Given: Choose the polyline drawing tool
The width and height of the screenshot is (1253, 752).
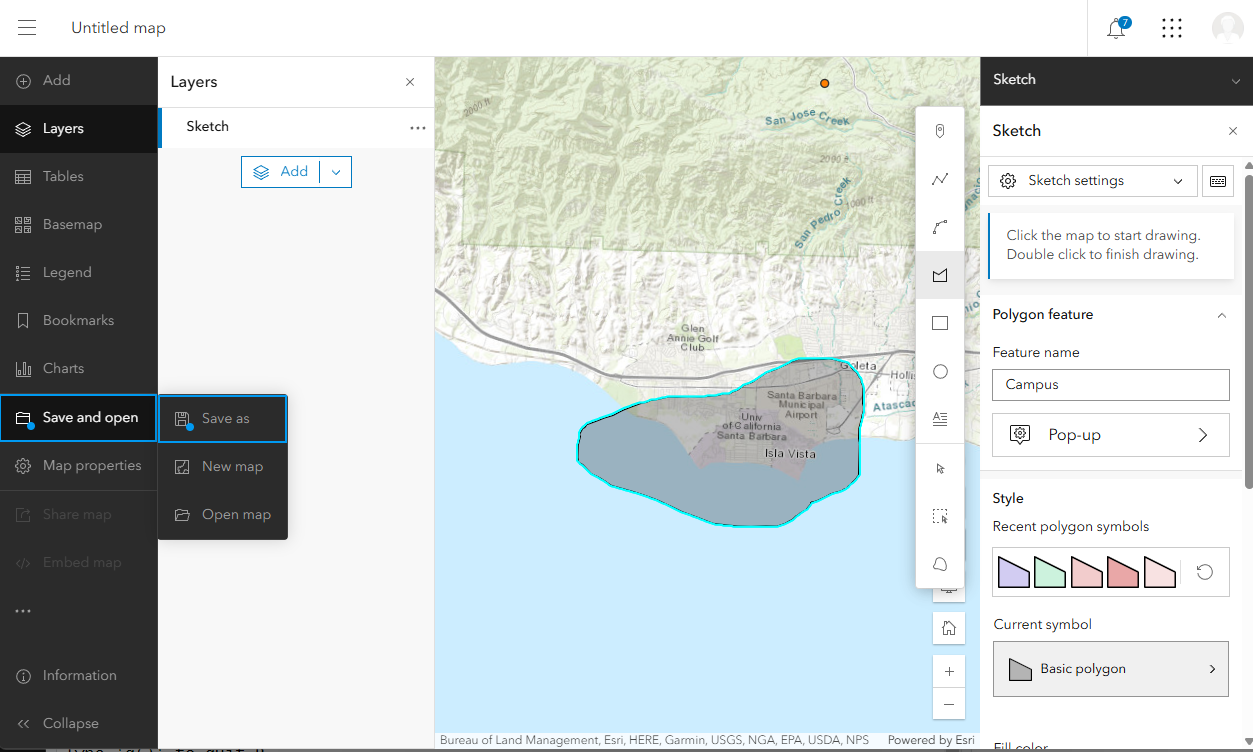Looking at the screenshot, I should coord(940,179).
